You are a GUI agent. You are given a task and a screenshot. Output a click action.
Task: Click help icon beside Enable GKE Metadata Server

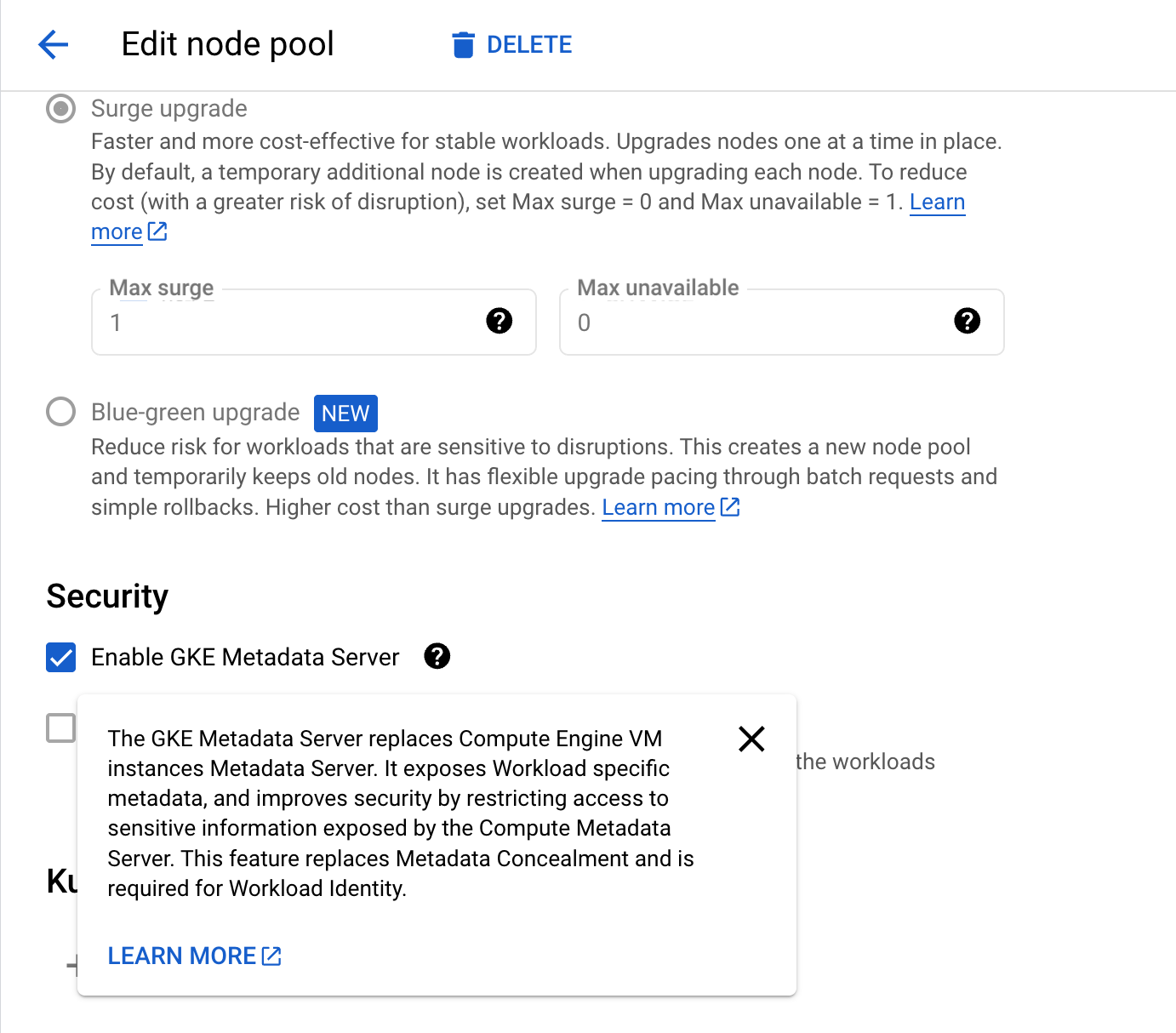click(437, 656)
